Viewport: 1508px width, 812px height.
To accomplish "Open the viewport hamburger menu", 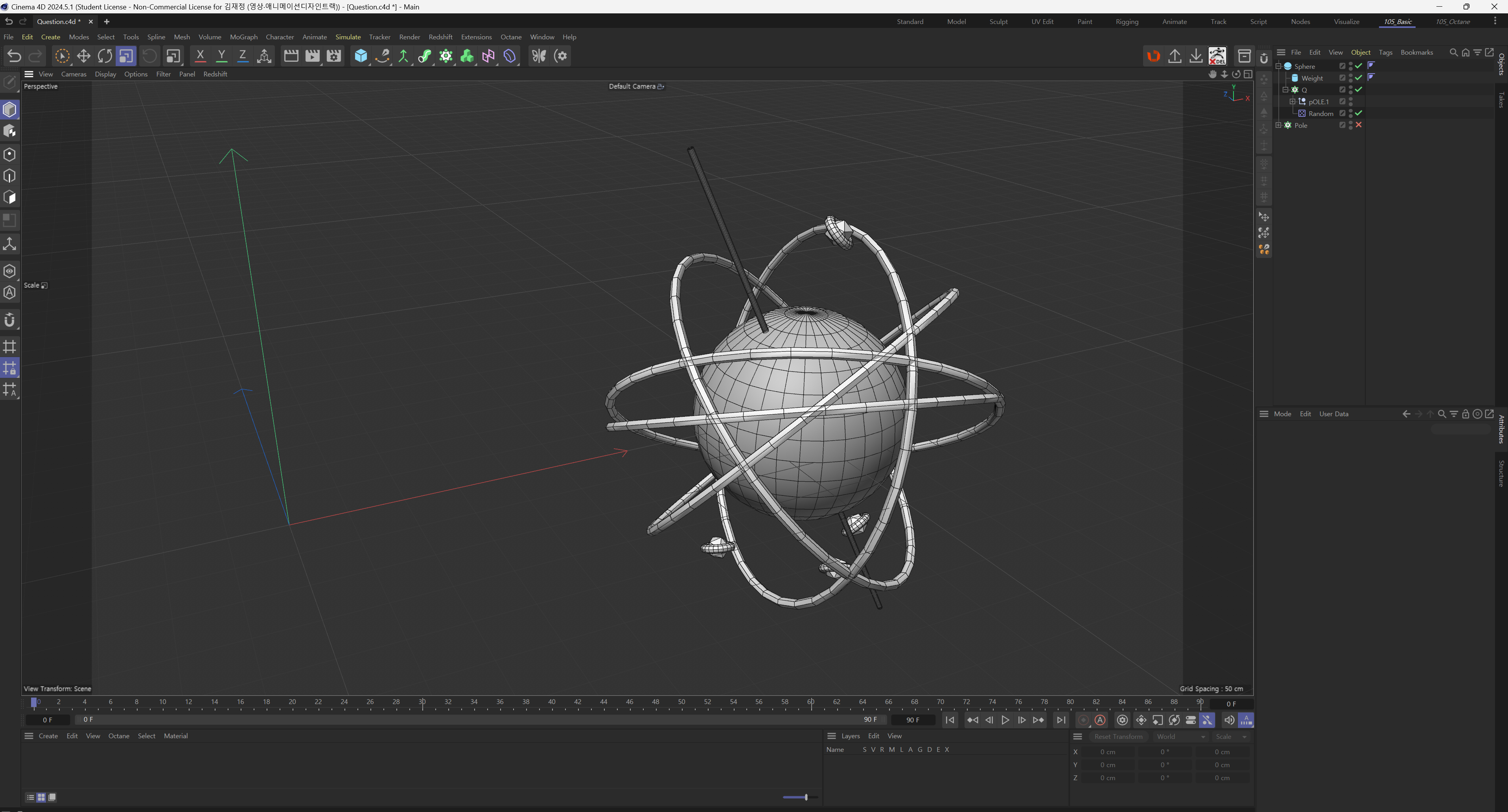I will click(x=29, y=74).
